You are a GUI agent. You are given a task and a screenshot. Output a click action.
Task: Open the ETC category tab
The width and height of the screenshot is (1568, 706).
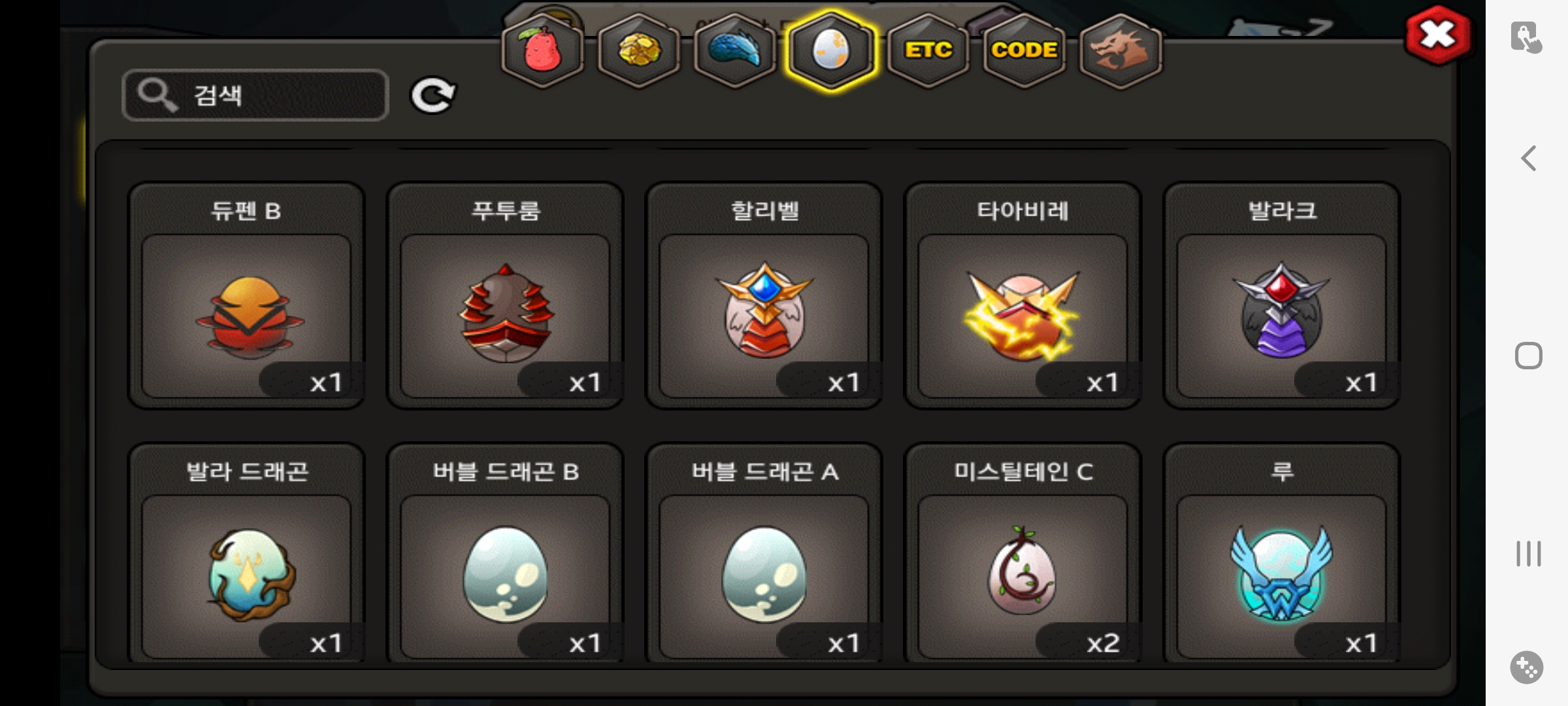[x=928, y=50]
